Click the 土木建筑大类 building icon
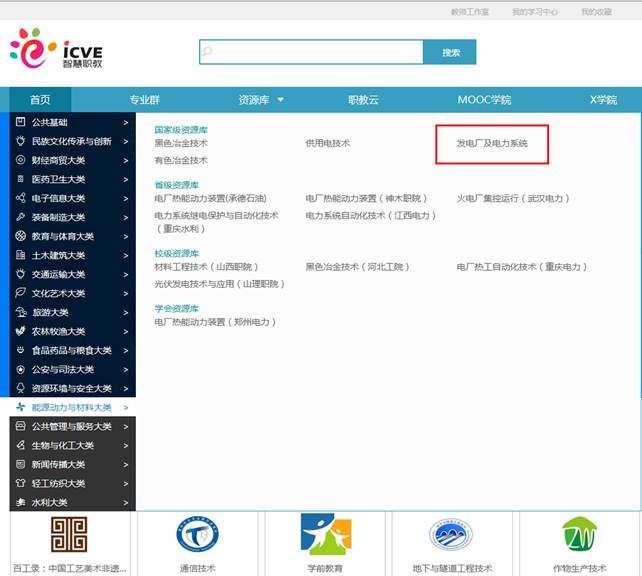The height and width of the screenshot is (576, 642). 20,255
